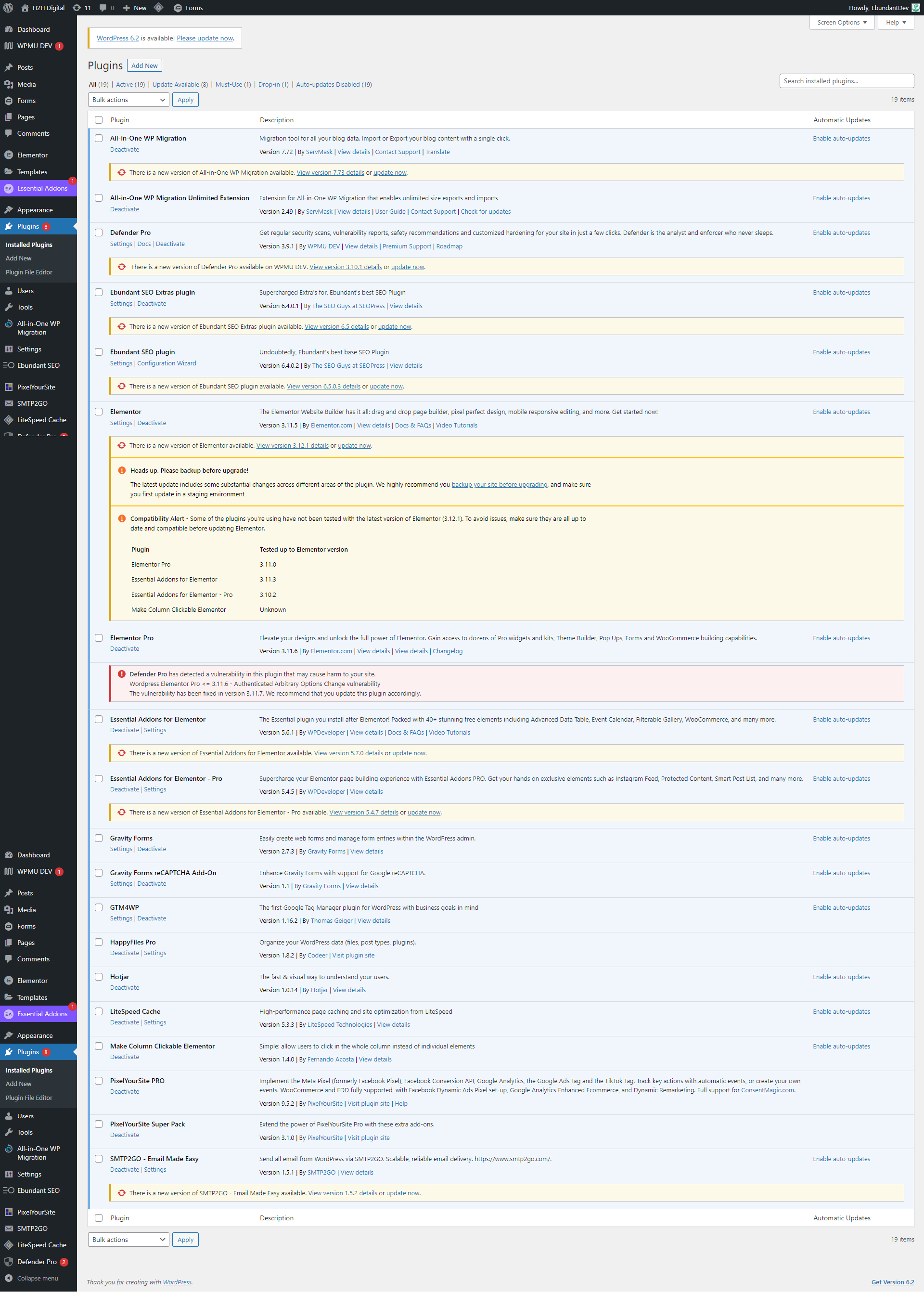Open the Plugin File Editor submenu

pos(29,272)
